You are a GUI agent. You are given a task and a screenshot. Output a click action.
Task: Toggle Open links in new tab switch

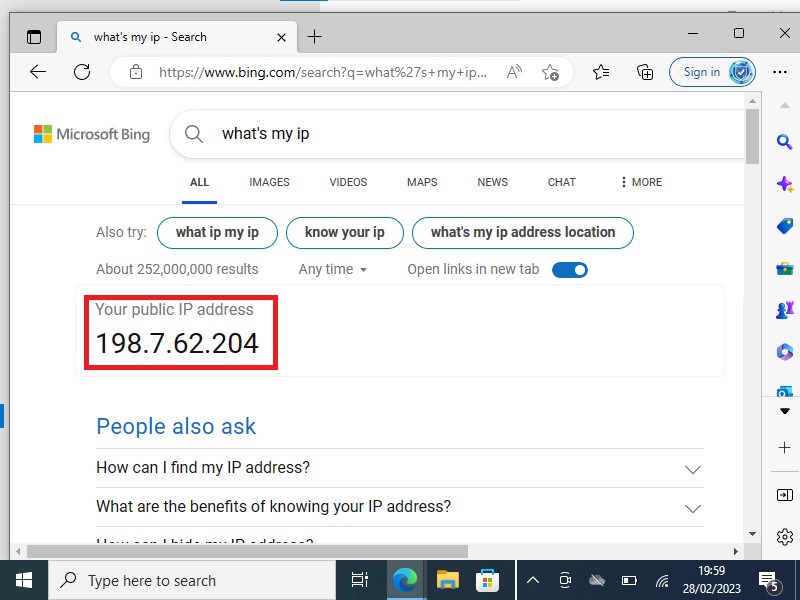(569, 270)
